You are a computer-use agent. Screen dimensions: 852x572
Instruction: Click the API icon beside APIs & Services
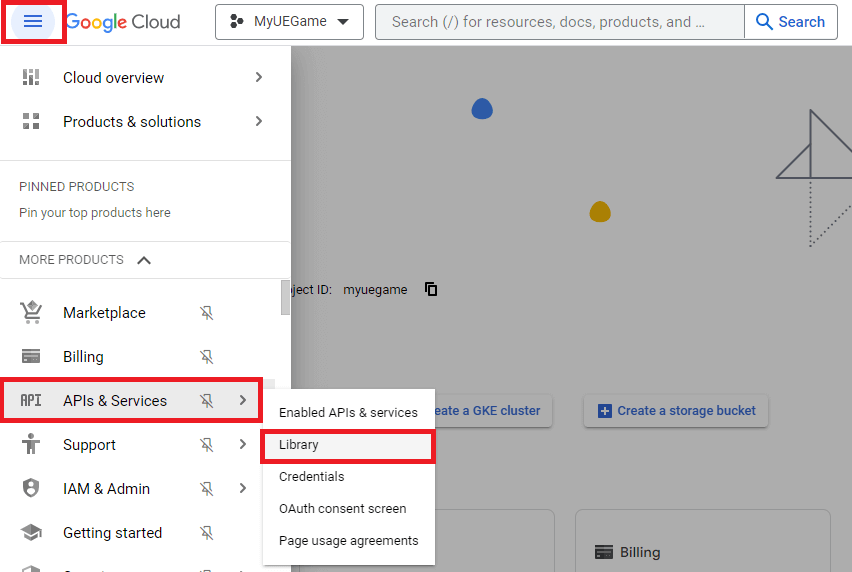(31, 400)
